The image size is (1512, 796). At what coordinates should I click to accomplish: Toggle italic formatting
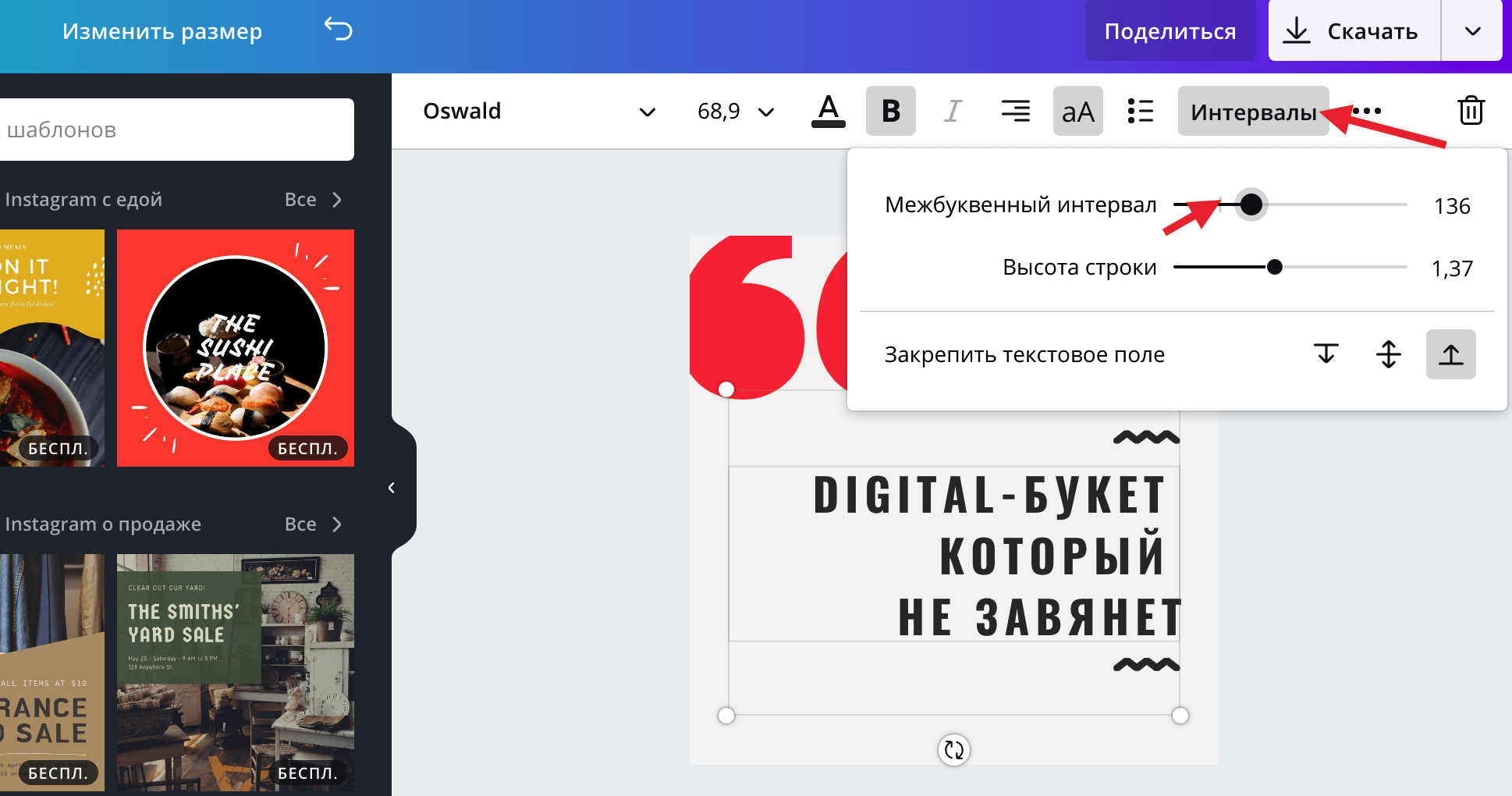[x=953, y=111]
